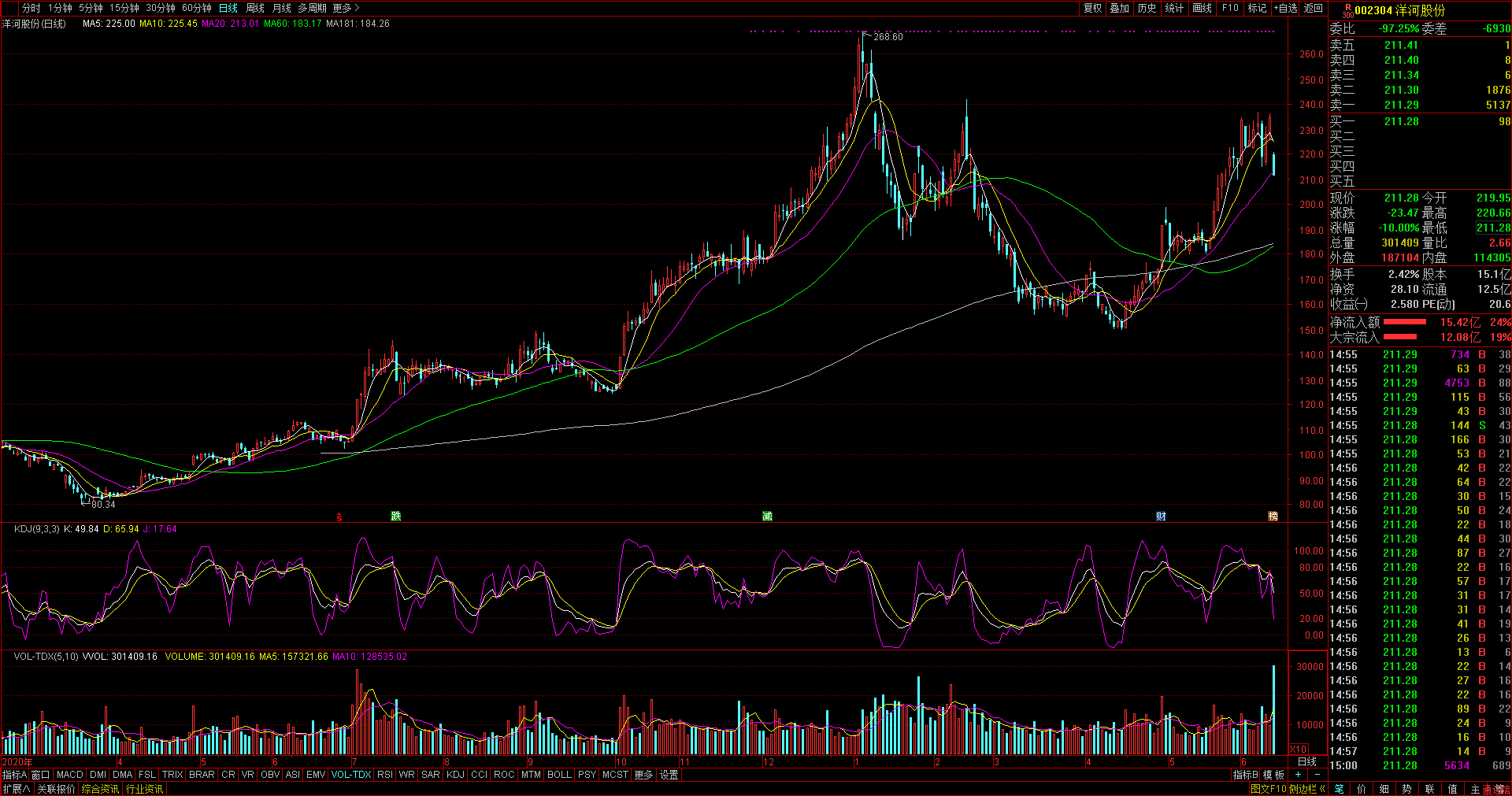Select the 1分钟 period
Screen dimensions: 1512x796
(60, 8)
